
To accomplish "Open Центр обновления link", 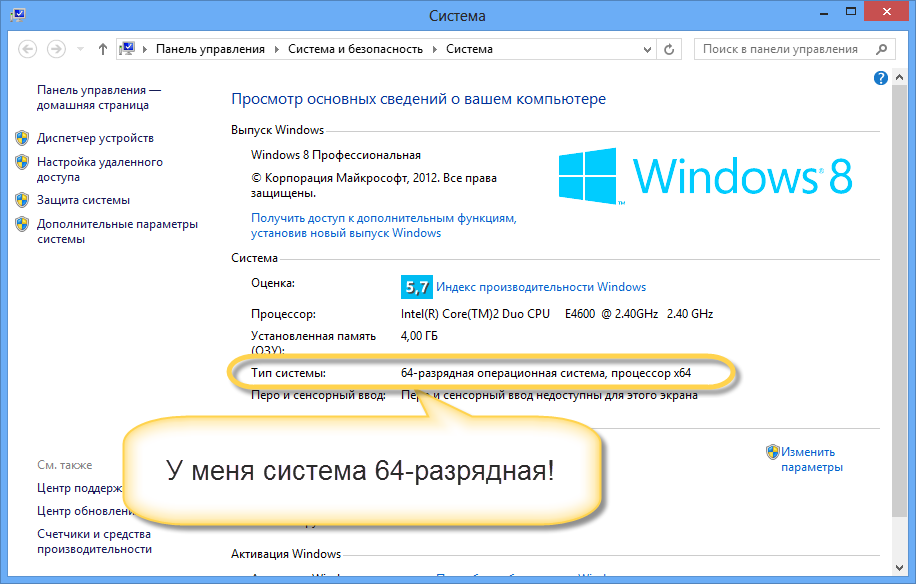I will [x=86, y=511].
